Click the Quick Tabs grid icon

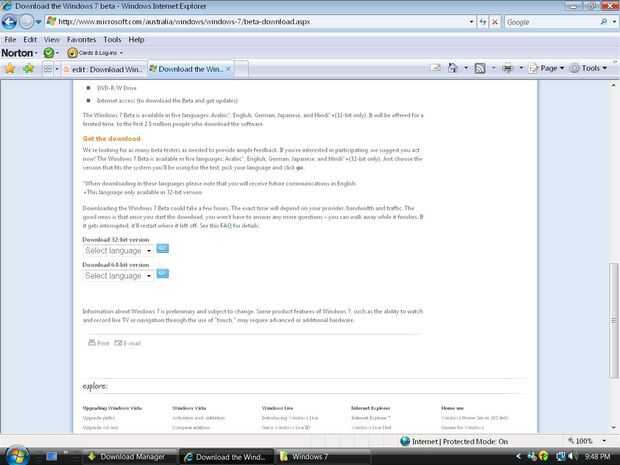tap(47, 69)
